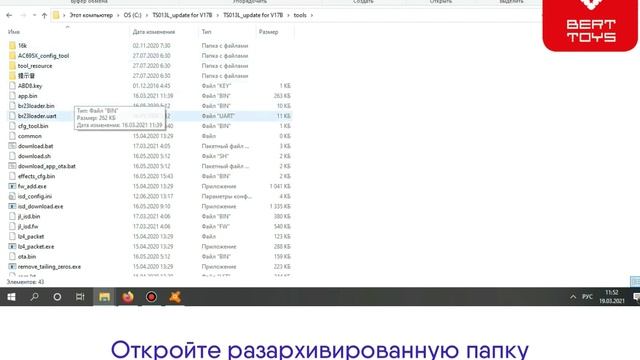The width and height of the screenshot is (640, 360).
Task: Select the tools breadcrumb segment
Action: point(300,15)
